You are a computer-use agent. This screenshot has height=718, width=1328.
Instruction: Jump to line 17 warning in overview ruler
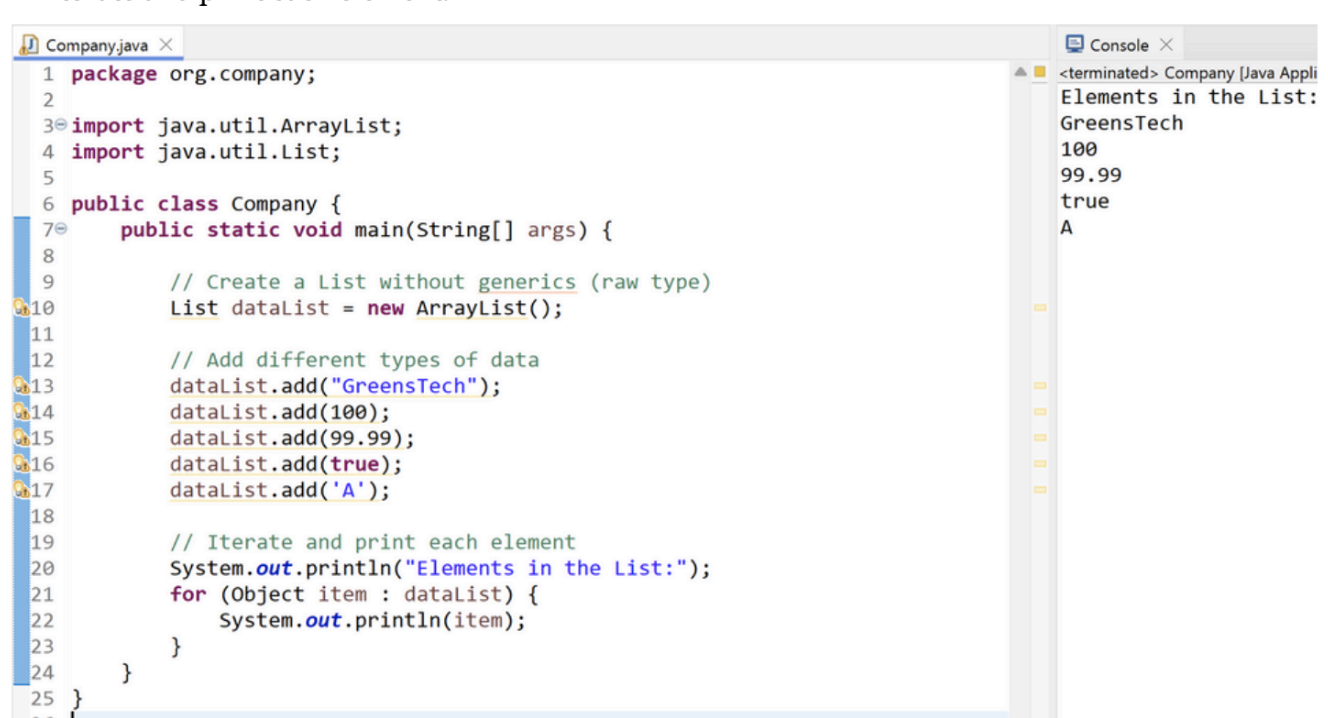click(x=1039, y=491)
